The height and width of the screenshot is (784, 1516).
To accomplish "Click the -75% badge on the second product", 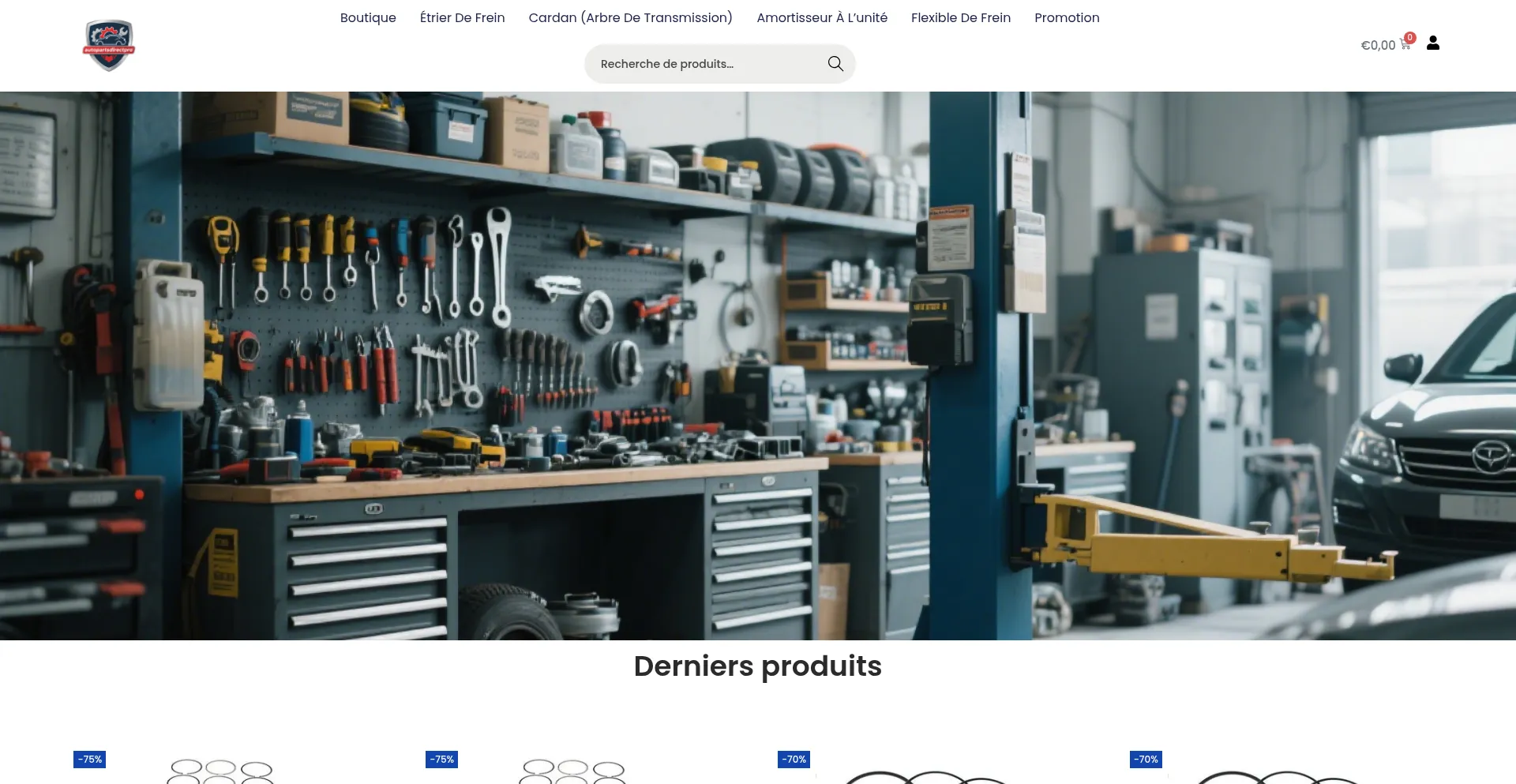I will coord(442,760).
